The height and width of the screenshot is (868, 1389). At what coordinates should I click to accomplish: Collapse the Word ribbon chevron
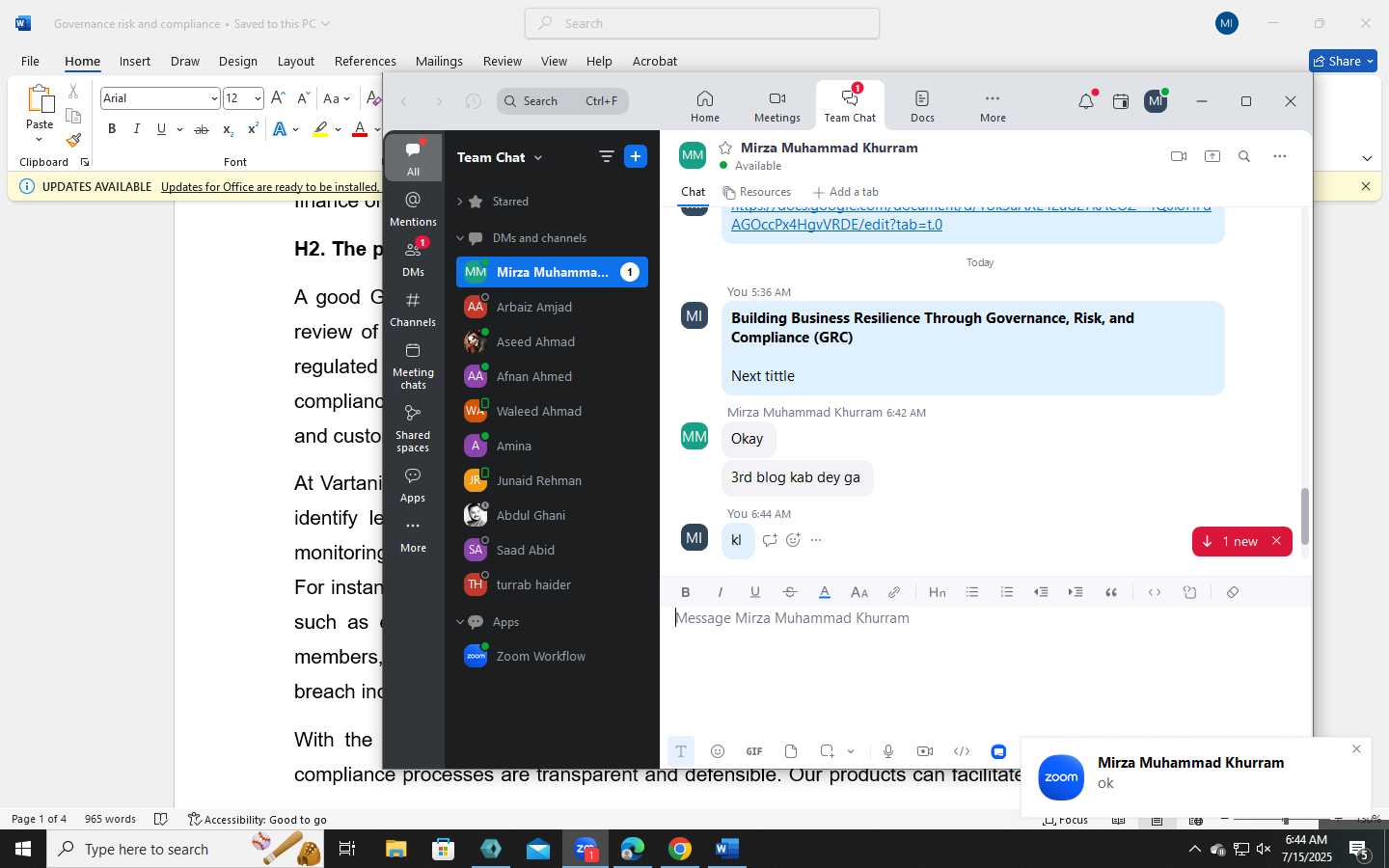pyautogui.click(x=1367, y=158)
